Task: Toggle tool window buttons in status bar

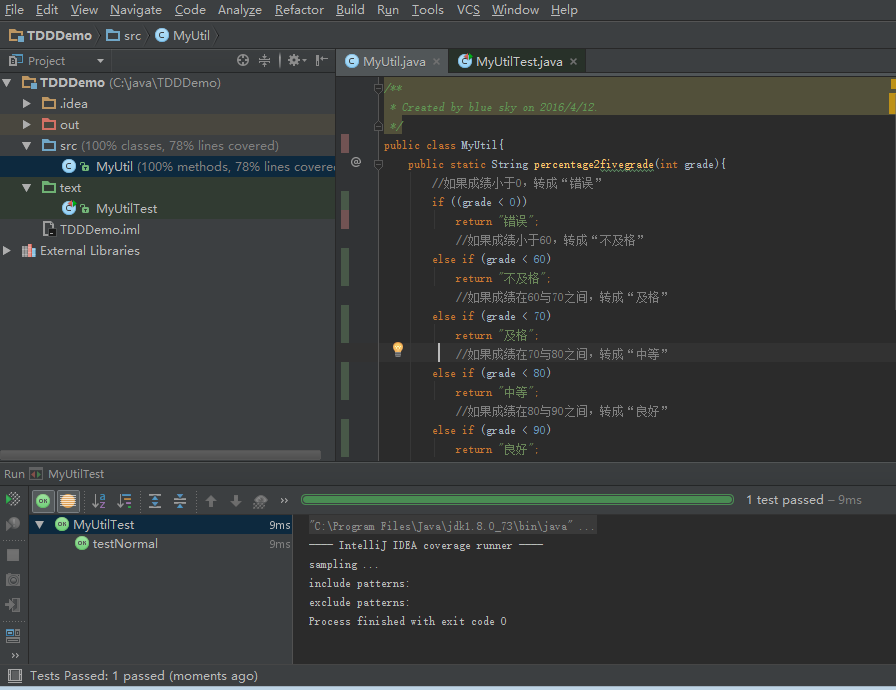Action: pyautogui.click(x=15, y=676)
